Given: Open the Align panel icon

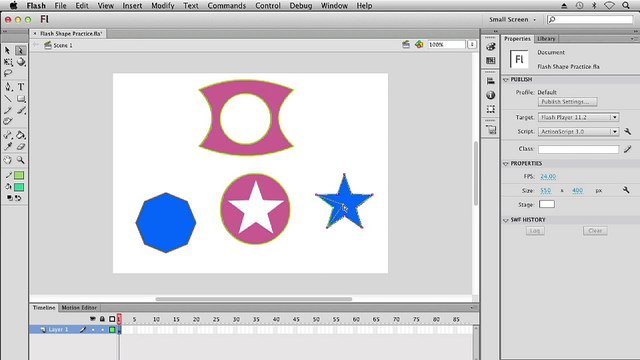Looking at the screenshot, I should pyautogui.click(x=491, y=81).
